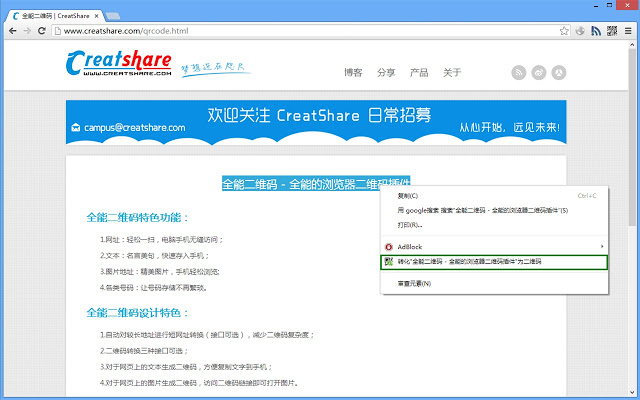
Task: Bookmark page with the star icon
Action: (564, 31)
